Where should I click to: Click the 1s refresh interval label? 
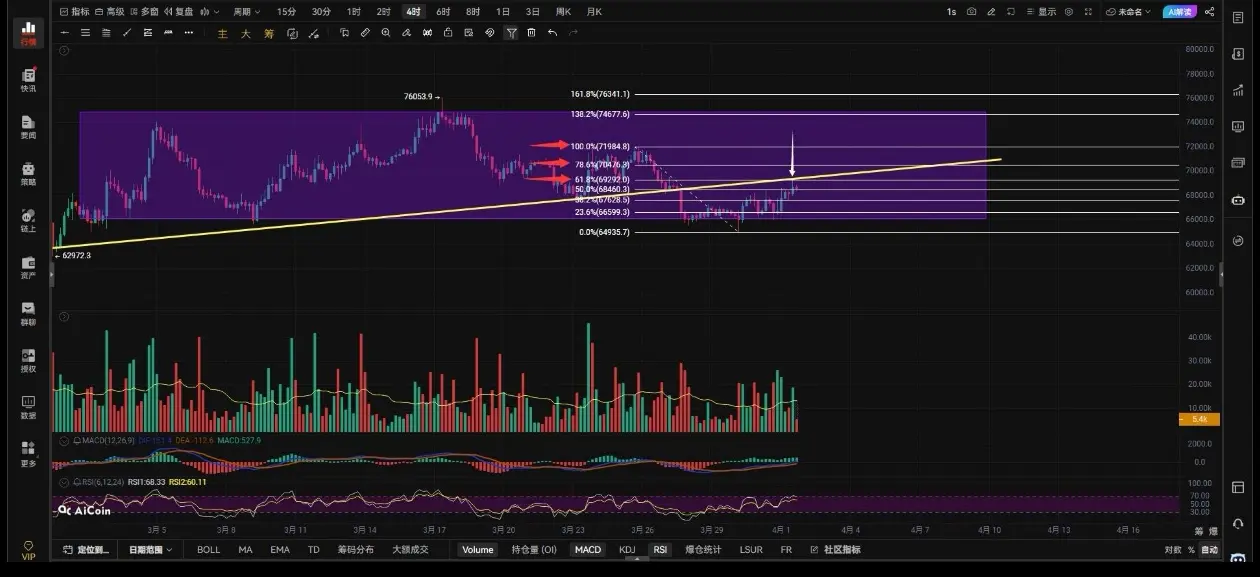pos(951,12)
